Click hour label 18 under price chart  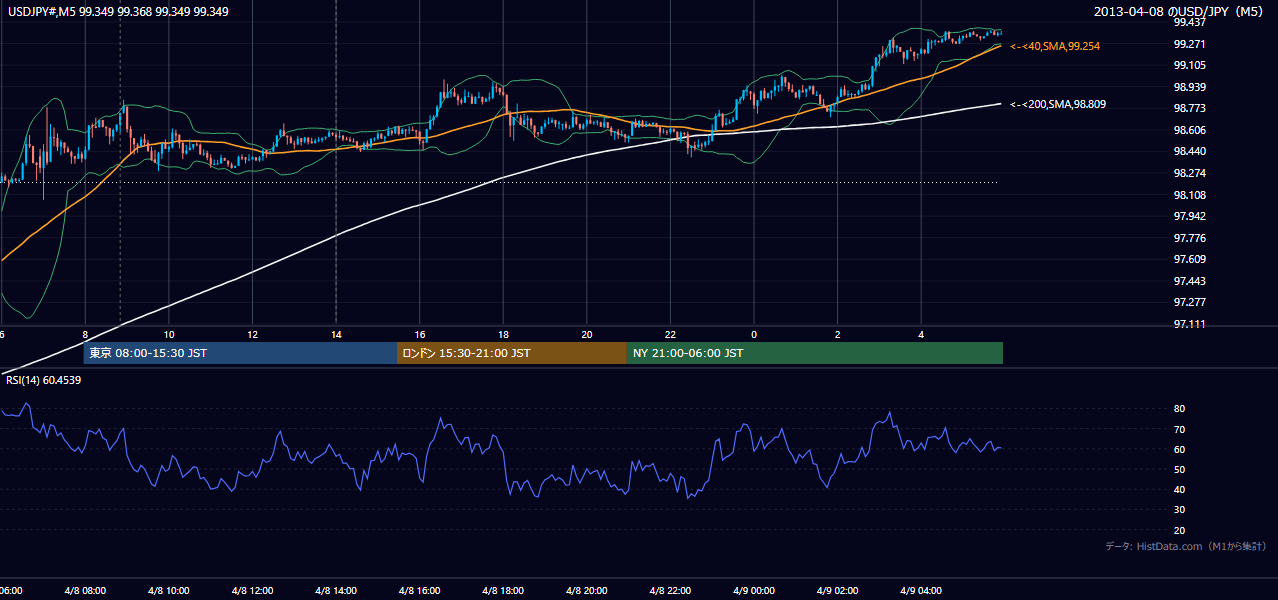tap(504, 334)
